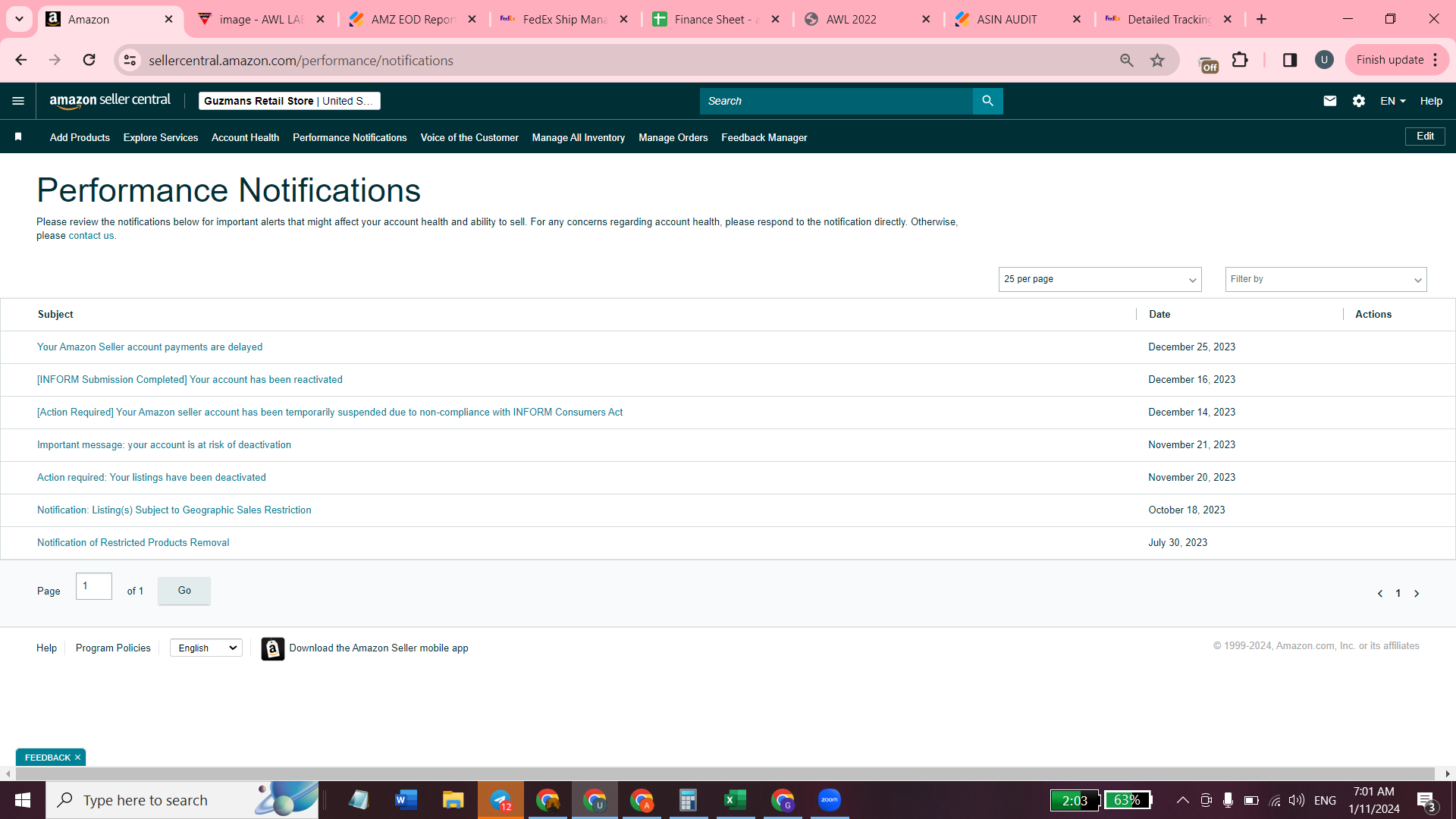
Task: Open the Guzmans Retail Store account switcher
Action: coord(290,101)
